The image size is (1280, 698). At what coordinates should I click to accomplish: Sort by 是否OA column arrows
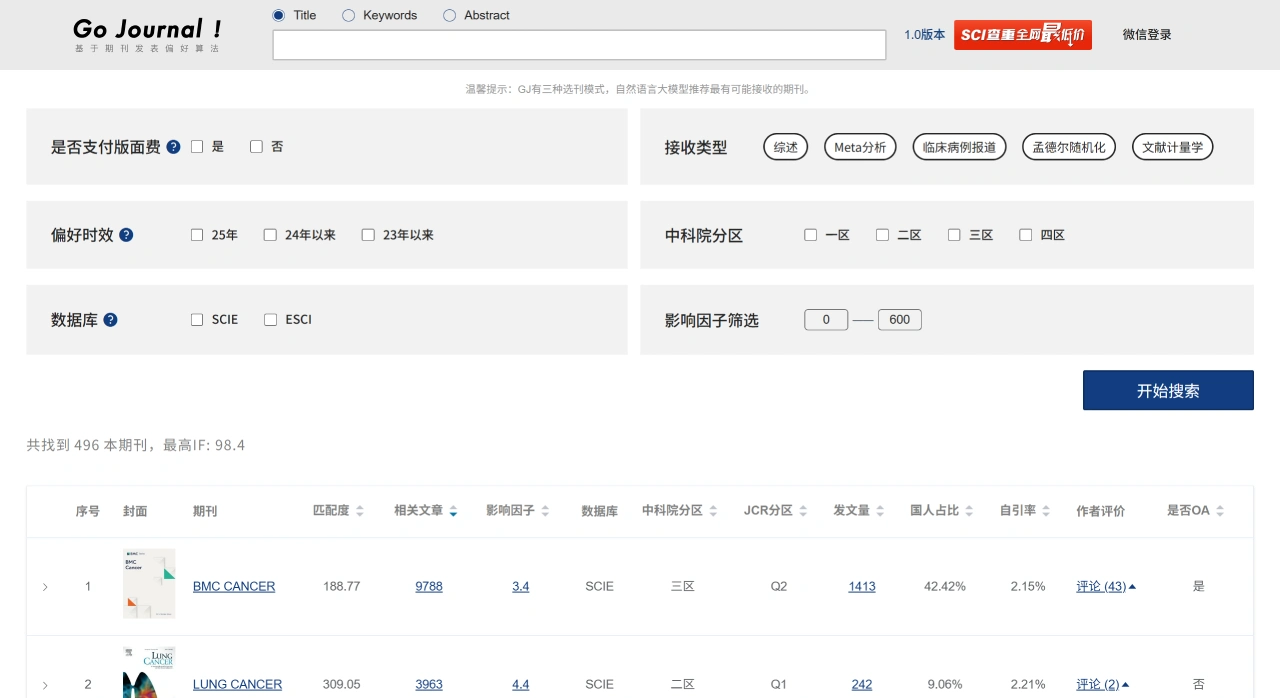pyautogui.click(x=1220, y=511)
